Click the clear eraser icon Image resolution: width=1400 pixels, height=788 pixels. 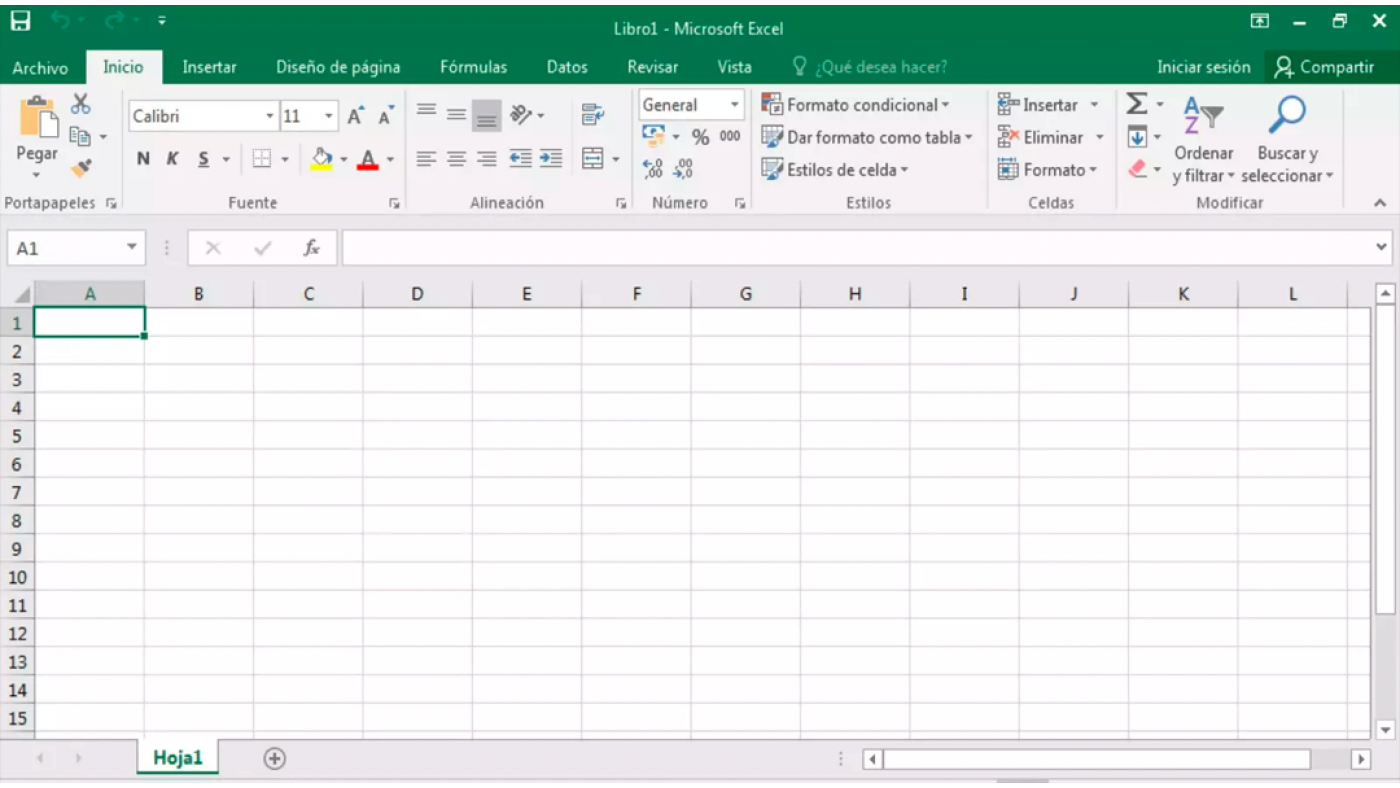pos(1138,169)
